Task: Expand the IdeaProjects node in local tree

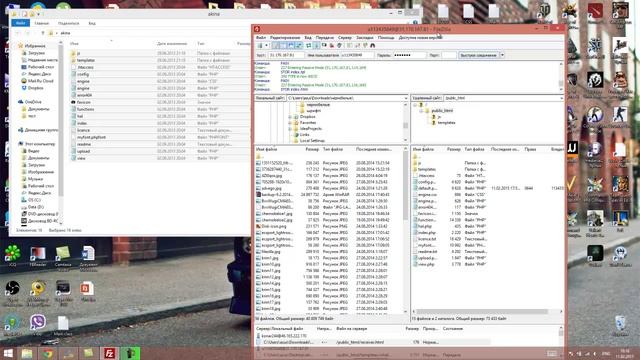Action: pos(290,129)
